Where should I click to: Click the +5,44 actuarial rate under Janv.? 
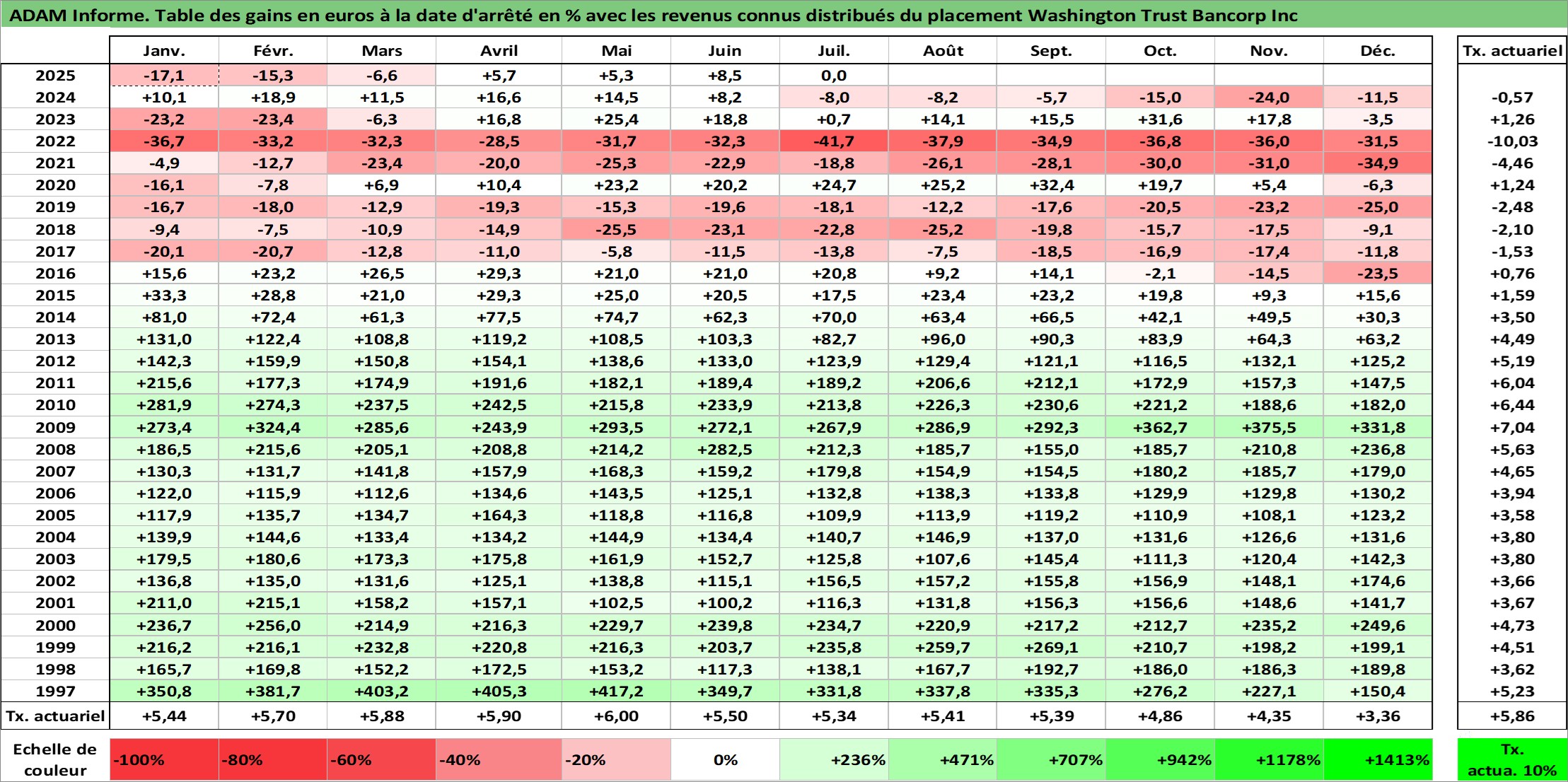point(164,716)
